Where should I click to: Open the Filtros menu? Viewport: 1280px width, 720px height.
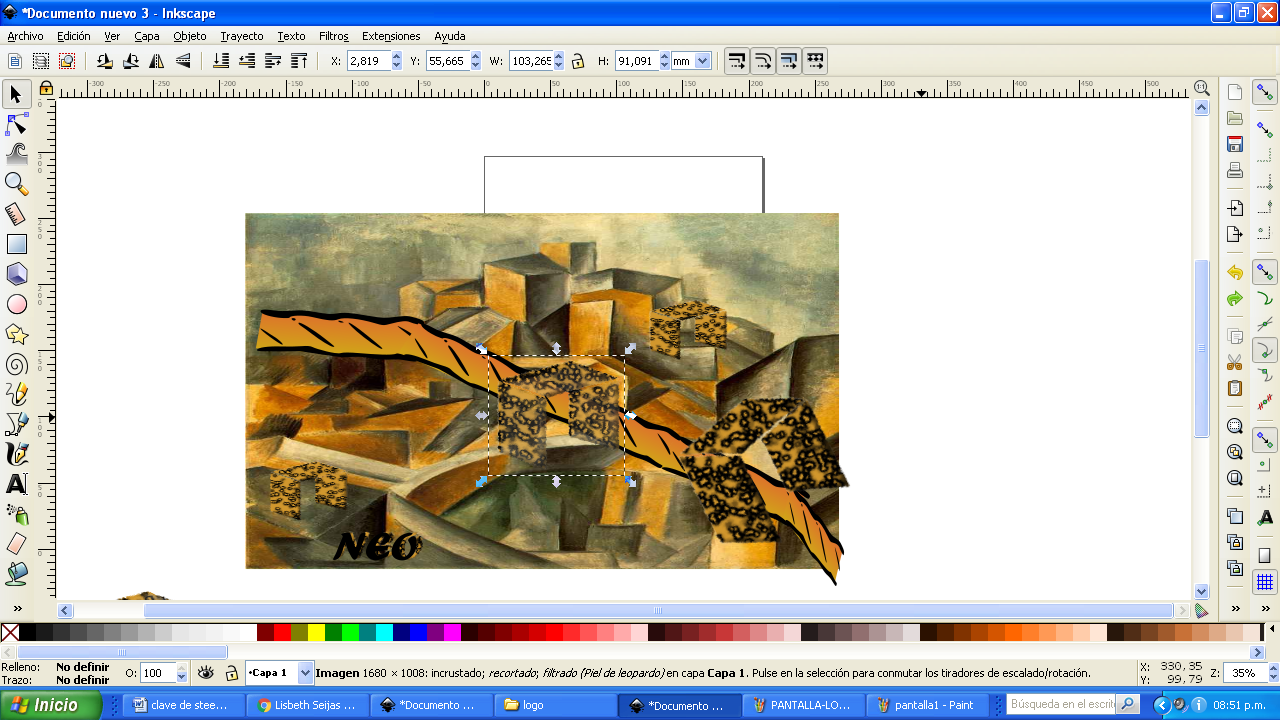click(333, 36)
